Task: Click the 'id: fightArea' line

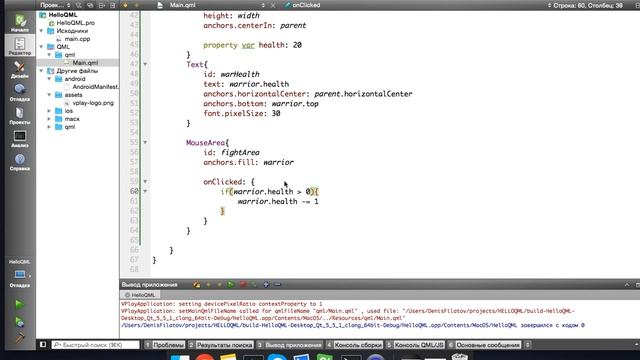Action: [231, 152]
